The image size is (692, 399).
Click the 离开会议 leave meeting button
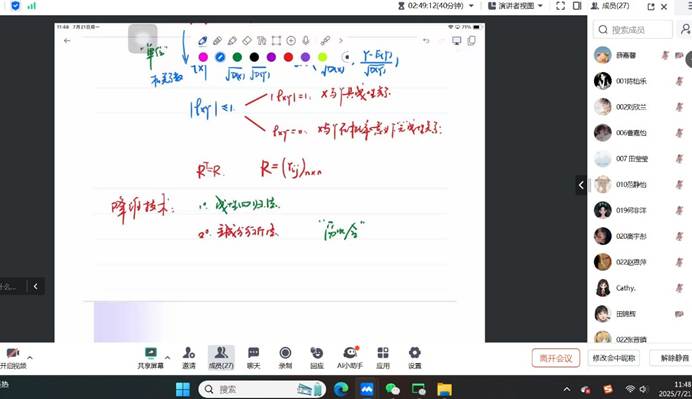point(556,358)
